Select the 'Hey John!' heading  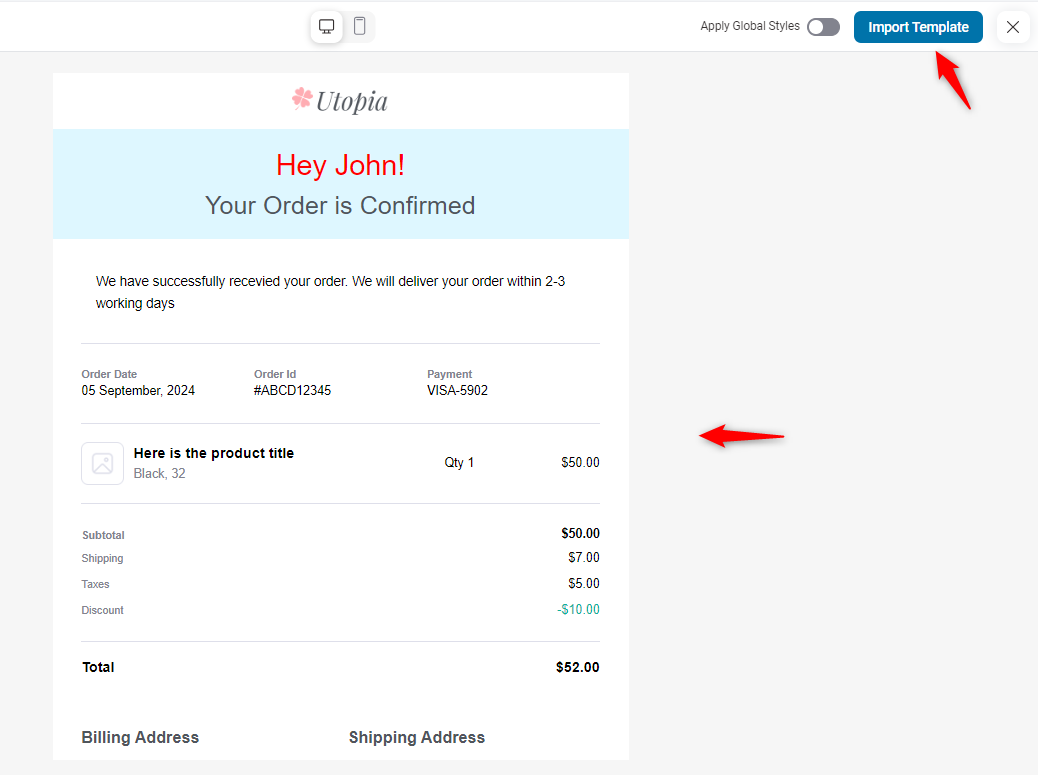[x=340, y=165]
